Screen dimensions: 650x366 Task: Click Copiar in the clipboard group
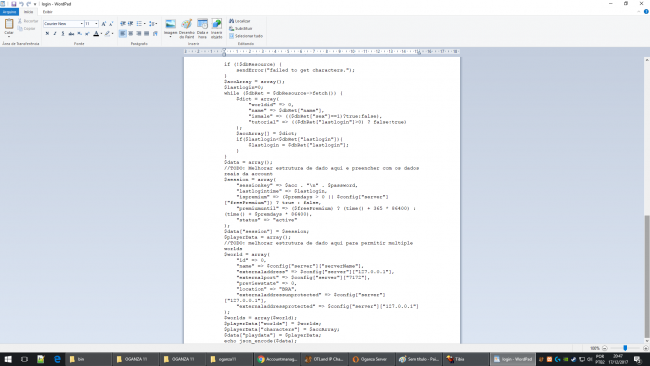[x=27, y=29]
